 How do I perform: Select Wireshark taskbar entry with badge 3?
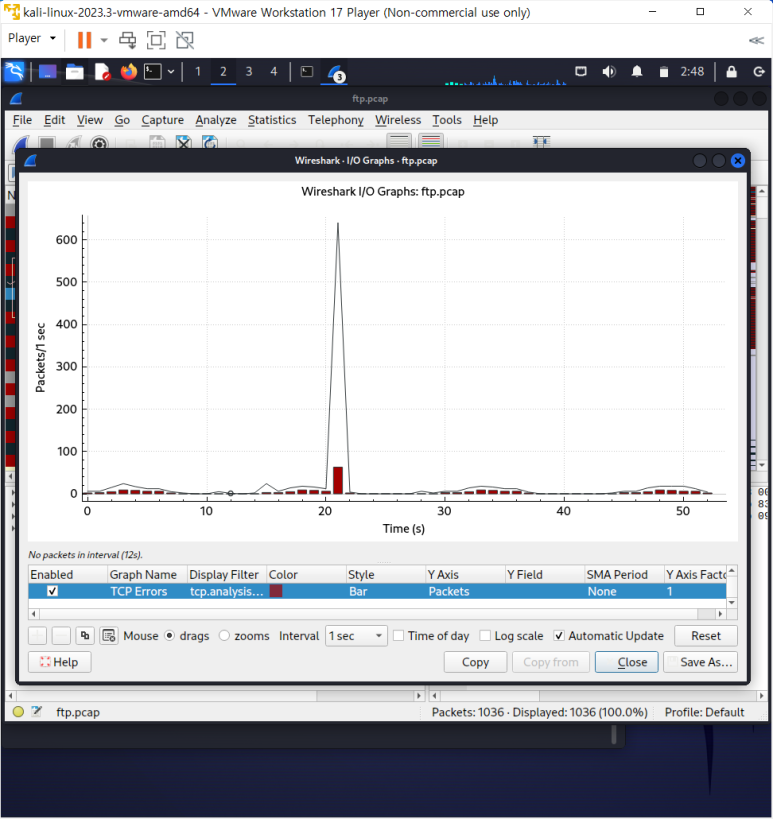tap(335, 73)
